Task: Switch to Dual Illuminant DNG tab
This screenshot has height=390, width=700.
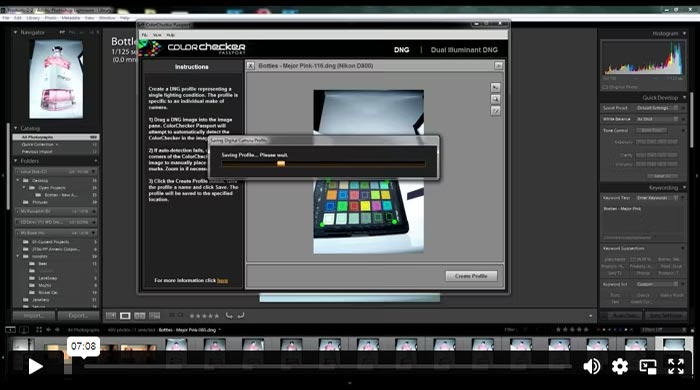Action: click(x=464, y=50)
